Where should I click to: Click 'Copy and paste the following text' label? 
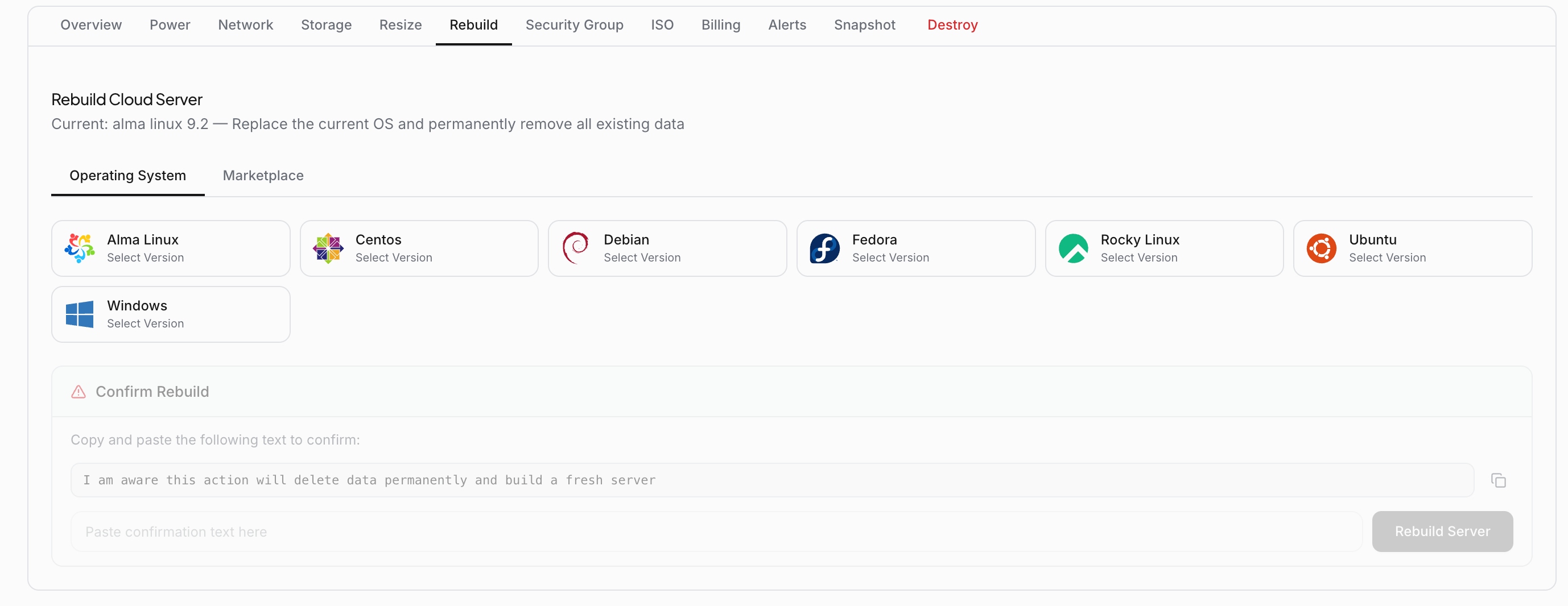tap(215, 439)
